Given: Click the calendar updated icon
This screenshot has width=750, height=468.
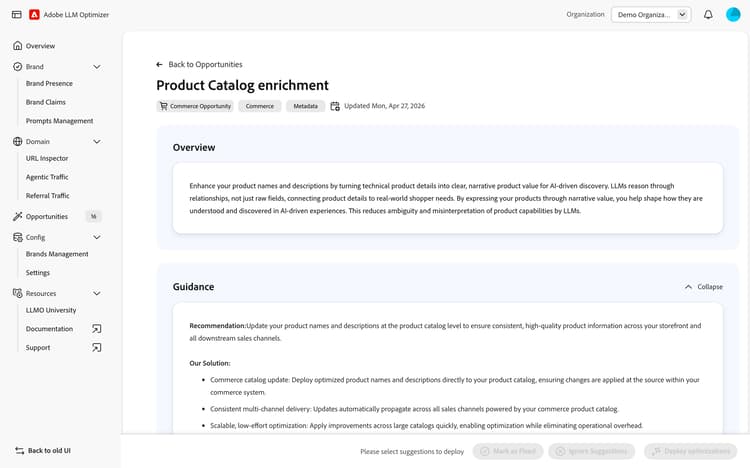Looking at the screenshot, I should (335, 106).
